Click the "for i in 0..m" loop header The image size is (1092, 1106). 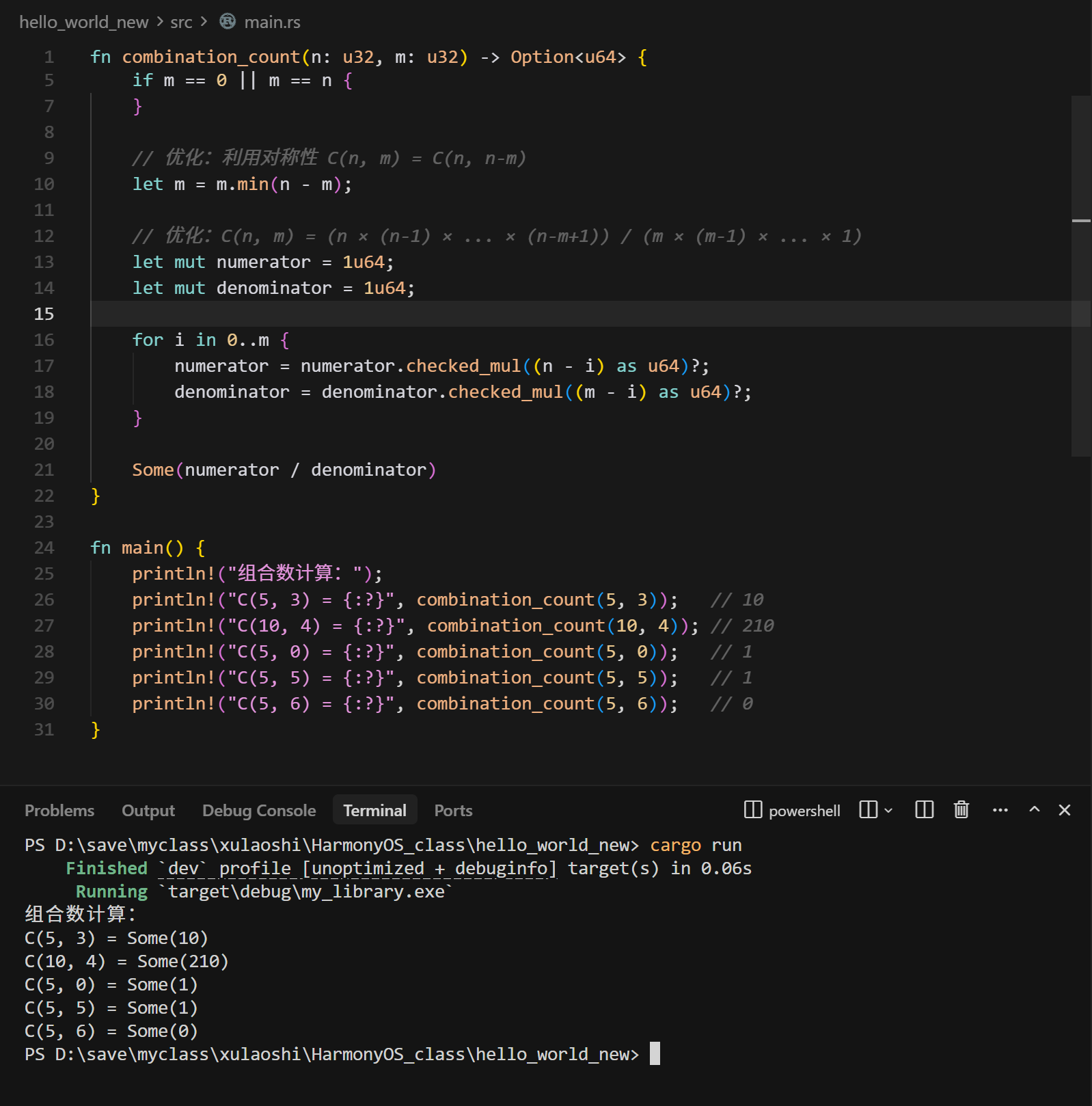coord(201,340)
